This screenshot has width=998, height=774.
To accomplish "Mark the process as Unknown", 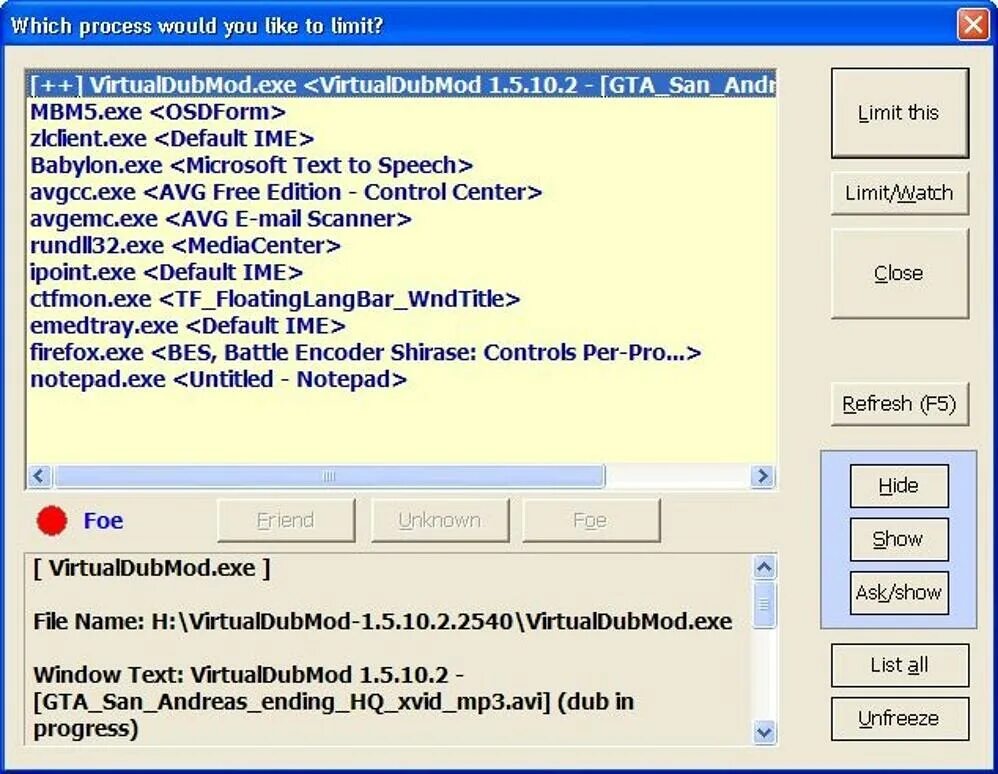I will (x=440, y=521).
